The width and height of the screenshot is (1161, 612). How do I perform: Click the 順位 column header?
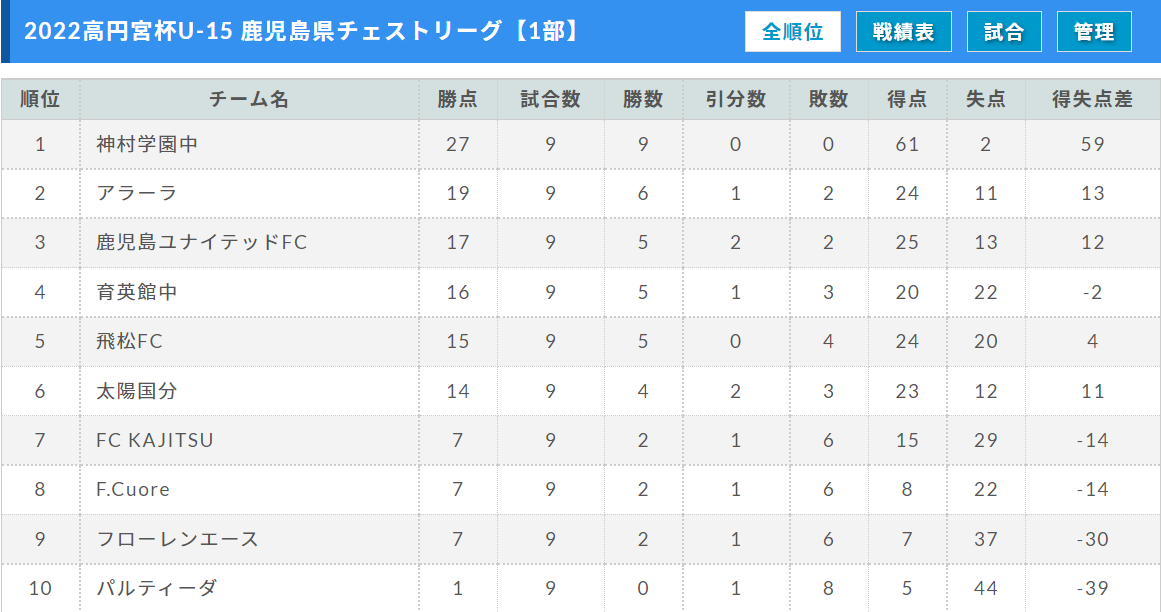[x=40, y=99]
